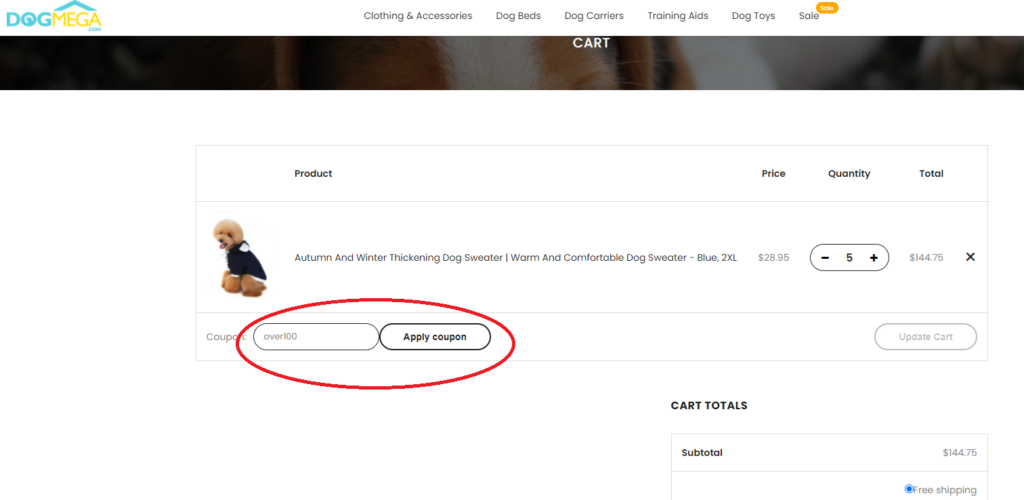This screenshot has width=1024, height=500.
Task: Go to Dog Carriers category
Action: point(594,16)
